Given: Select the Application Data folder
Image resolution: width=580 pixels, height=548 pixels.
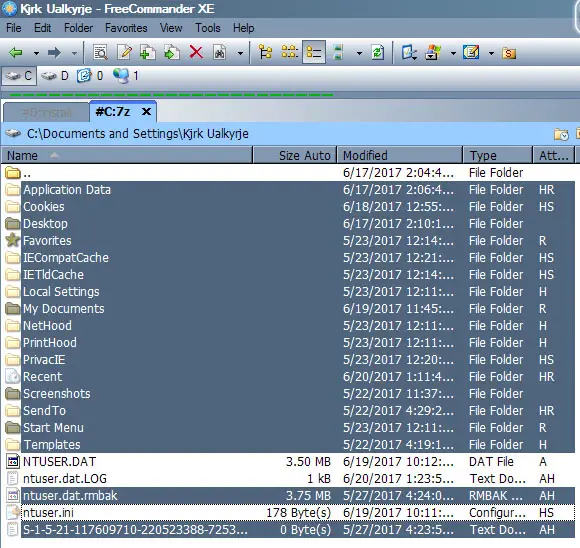Looking at the screenshot, I should [290, 190].
